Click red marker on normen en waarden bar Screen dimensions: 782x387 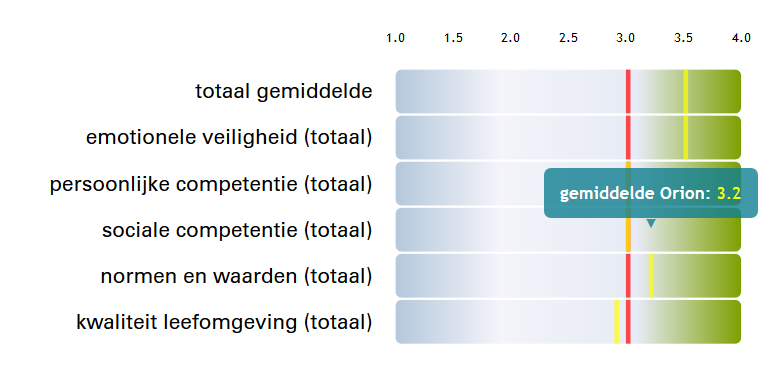[x=628, y=276]
